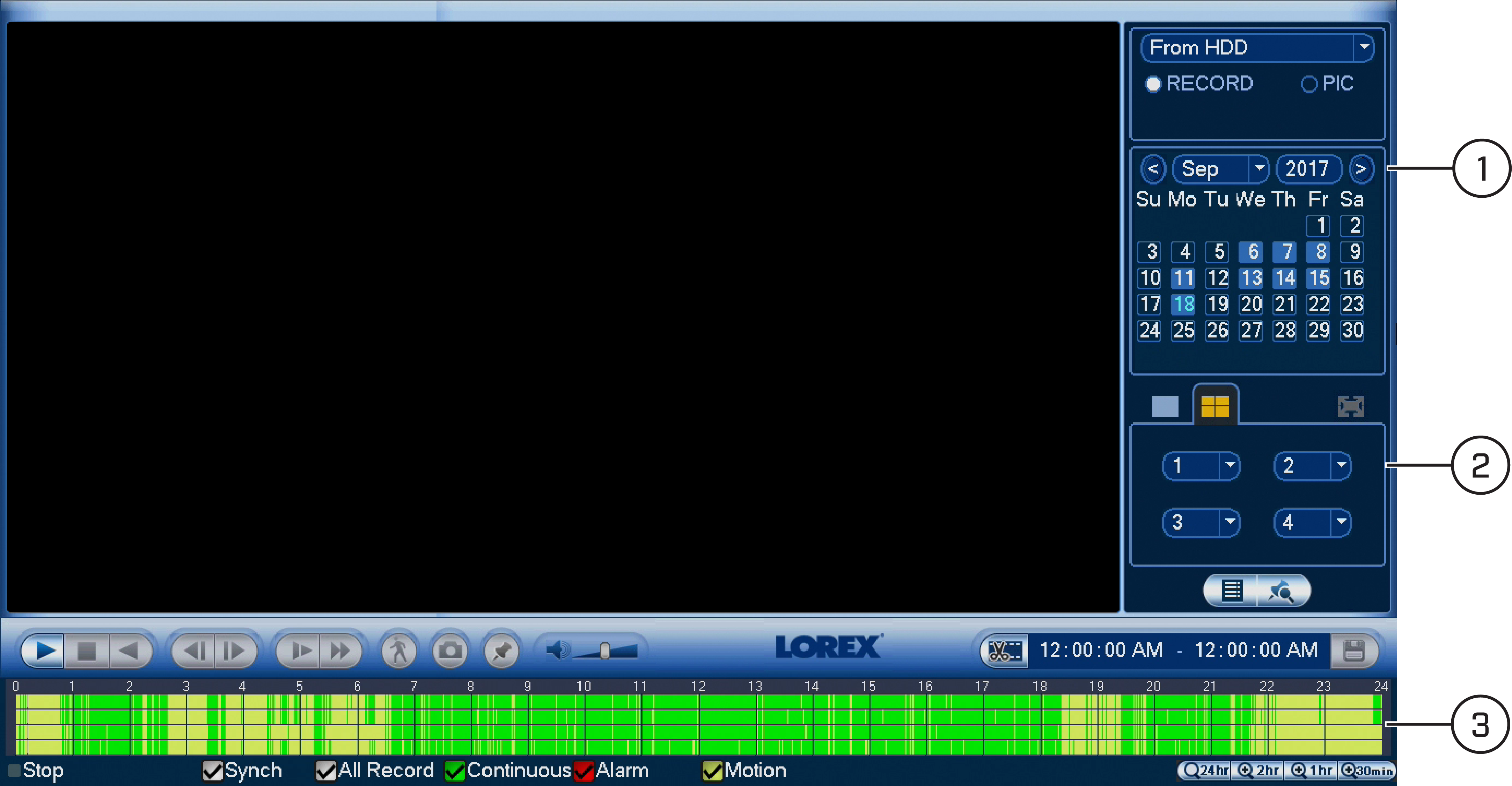Take a snapshot with the camera icon
This screenshot has width=1512, height=786.
pos(450,650)
